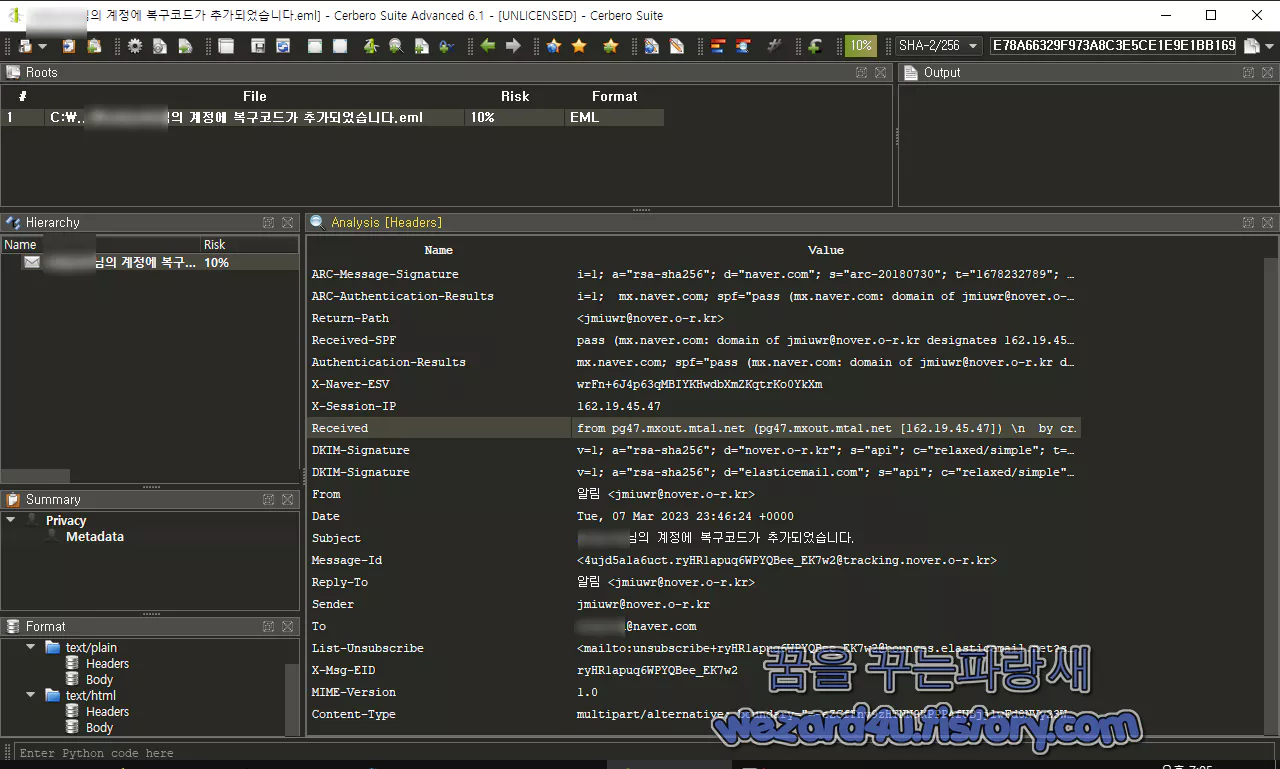The width and height of the screenshot is (1280, 769).
Task: Select the X-Session-IP header row
Action: click(x=694, y=406)
